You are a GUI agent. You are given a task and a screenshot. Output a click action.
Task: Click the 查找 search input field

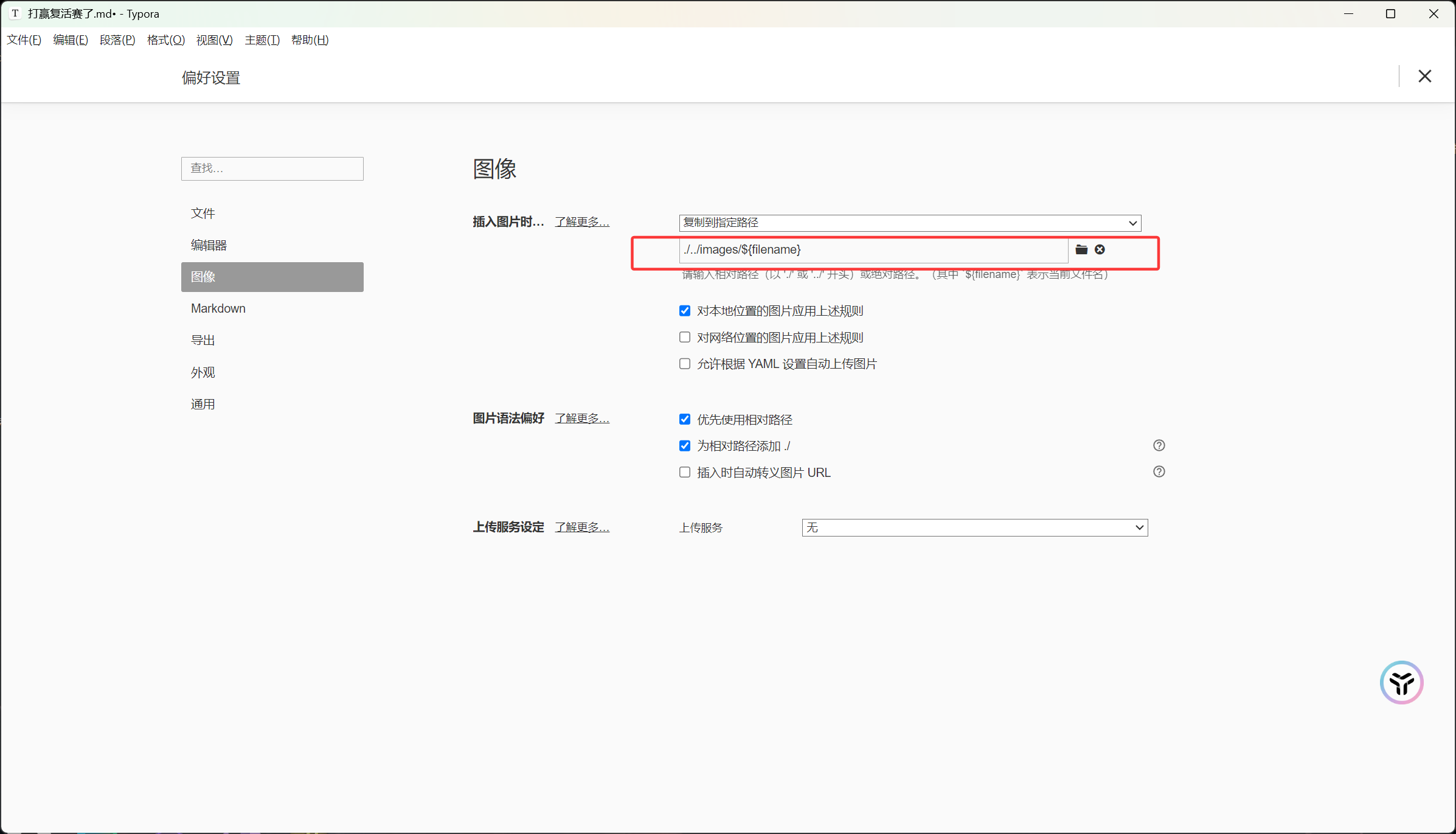coord(272,169)
